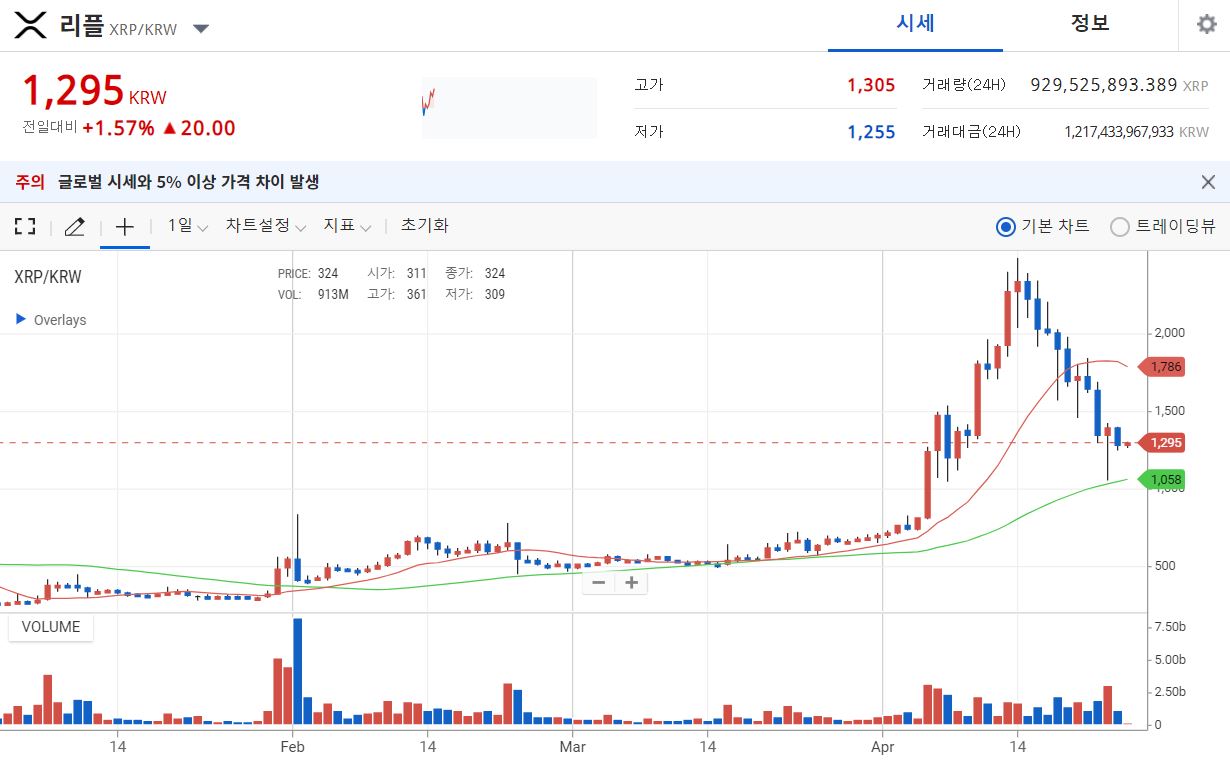
Task: Click the +1.57% change value
Action: pos(118,128)
